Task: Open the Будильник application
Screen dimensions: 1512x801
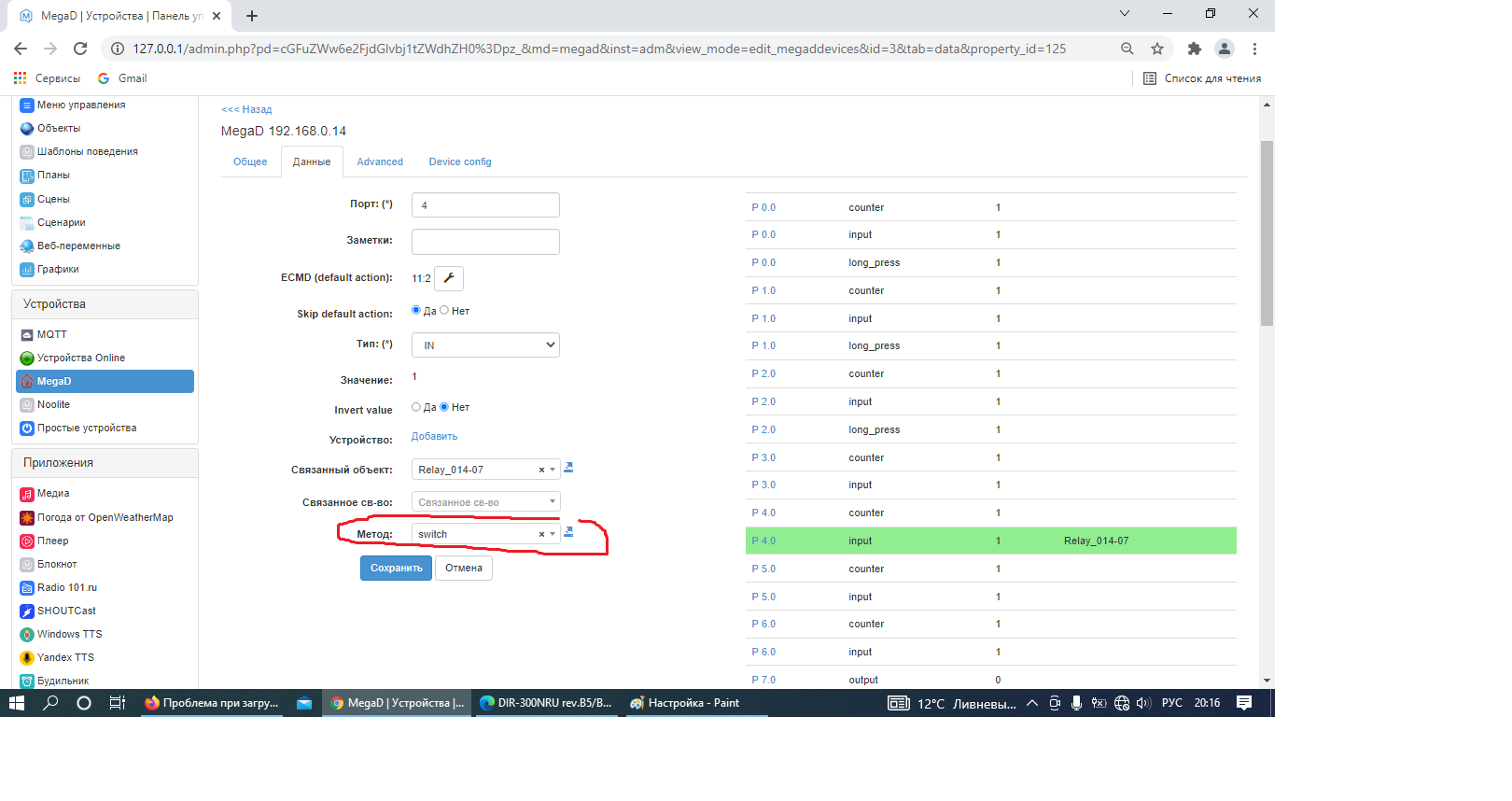Action: click(63, 681)
